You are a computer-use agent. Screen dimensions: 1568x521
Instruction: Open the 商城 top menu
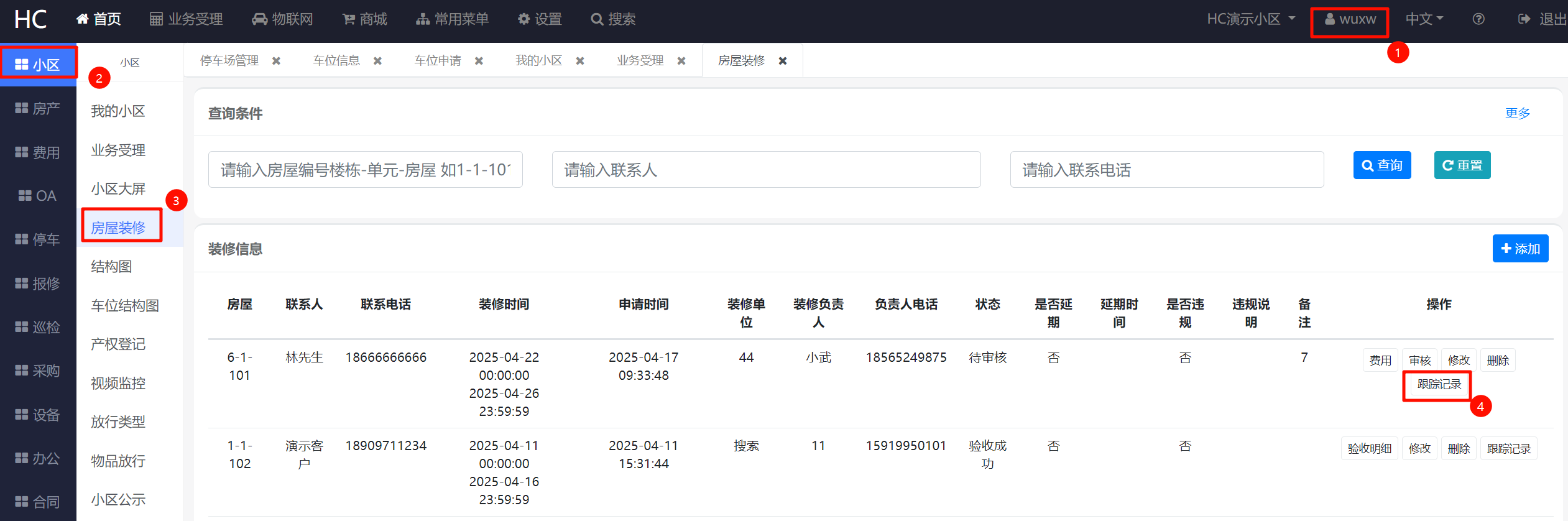click(x=365, y=19)
